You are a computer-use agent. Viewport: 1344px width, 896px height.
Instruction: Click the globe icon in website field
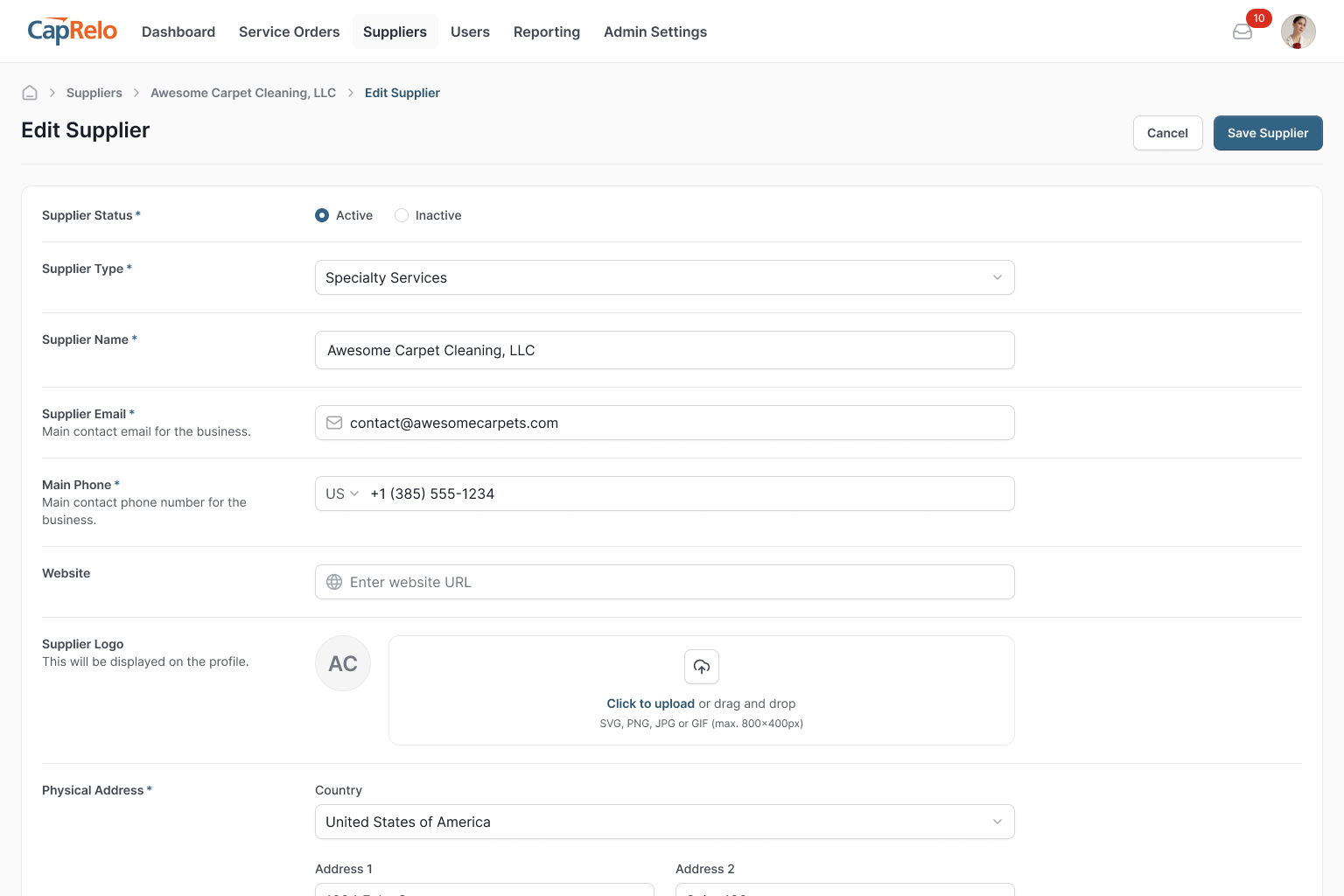tap(334, 582)
